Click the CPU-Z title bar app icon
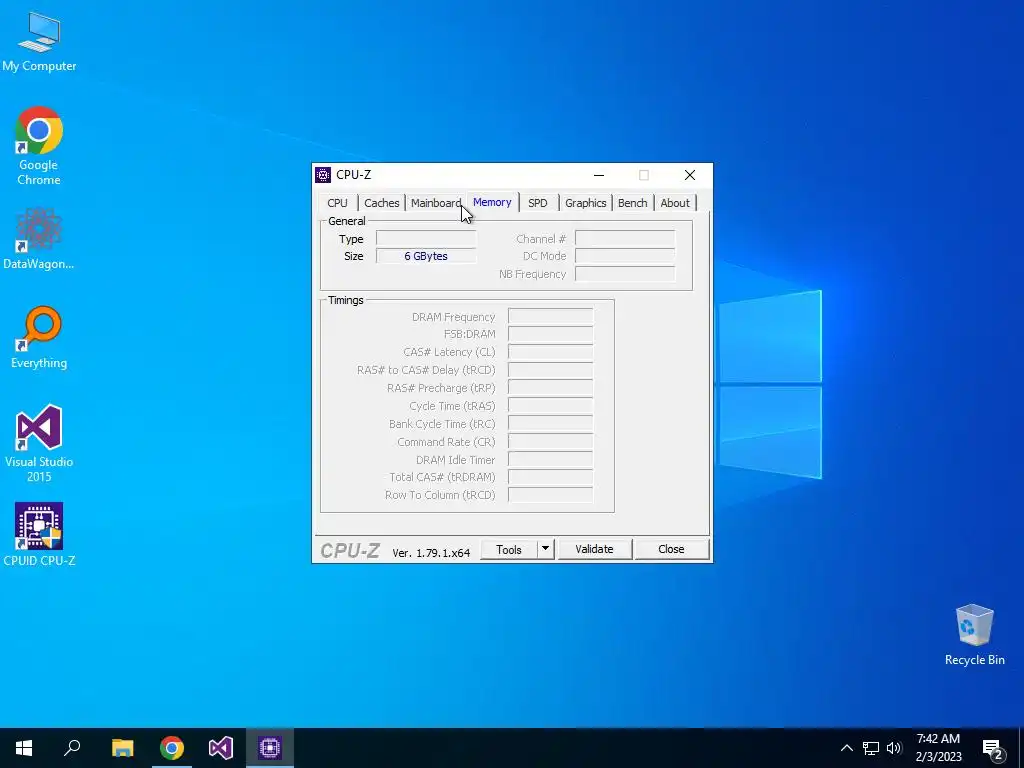 point(323,175)
